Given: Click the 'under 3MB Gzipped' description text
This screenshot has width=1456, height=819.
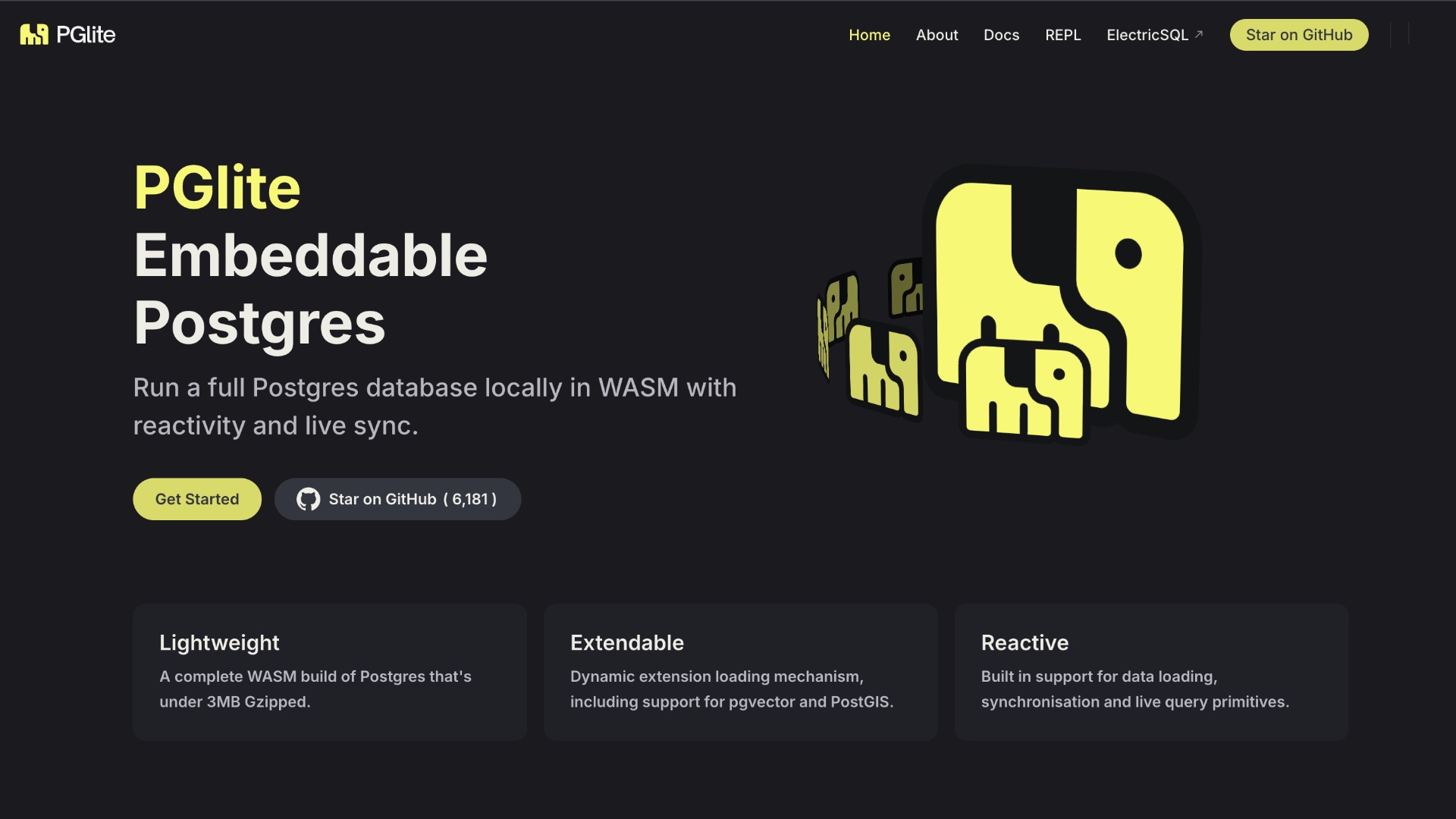Looking at the screenshot, I should pos(234,702).
